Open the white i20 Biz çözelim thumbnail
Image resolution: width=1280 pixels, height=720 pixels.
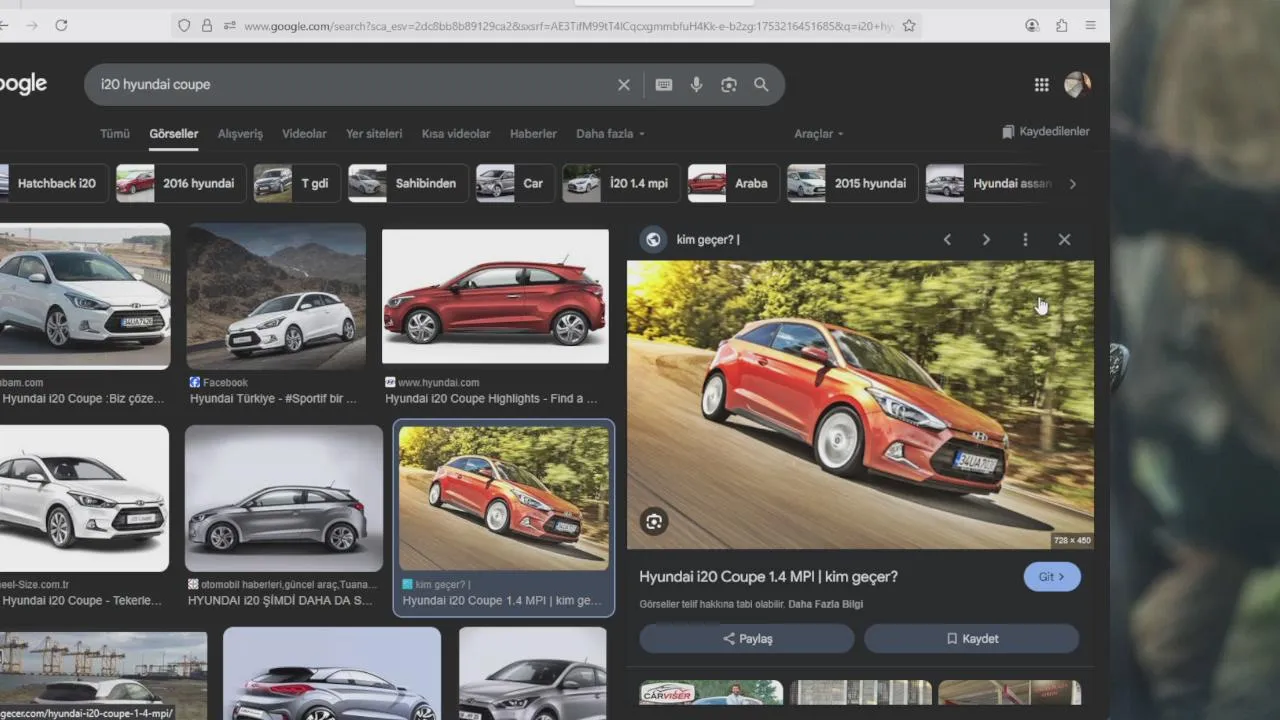[84, 297]
